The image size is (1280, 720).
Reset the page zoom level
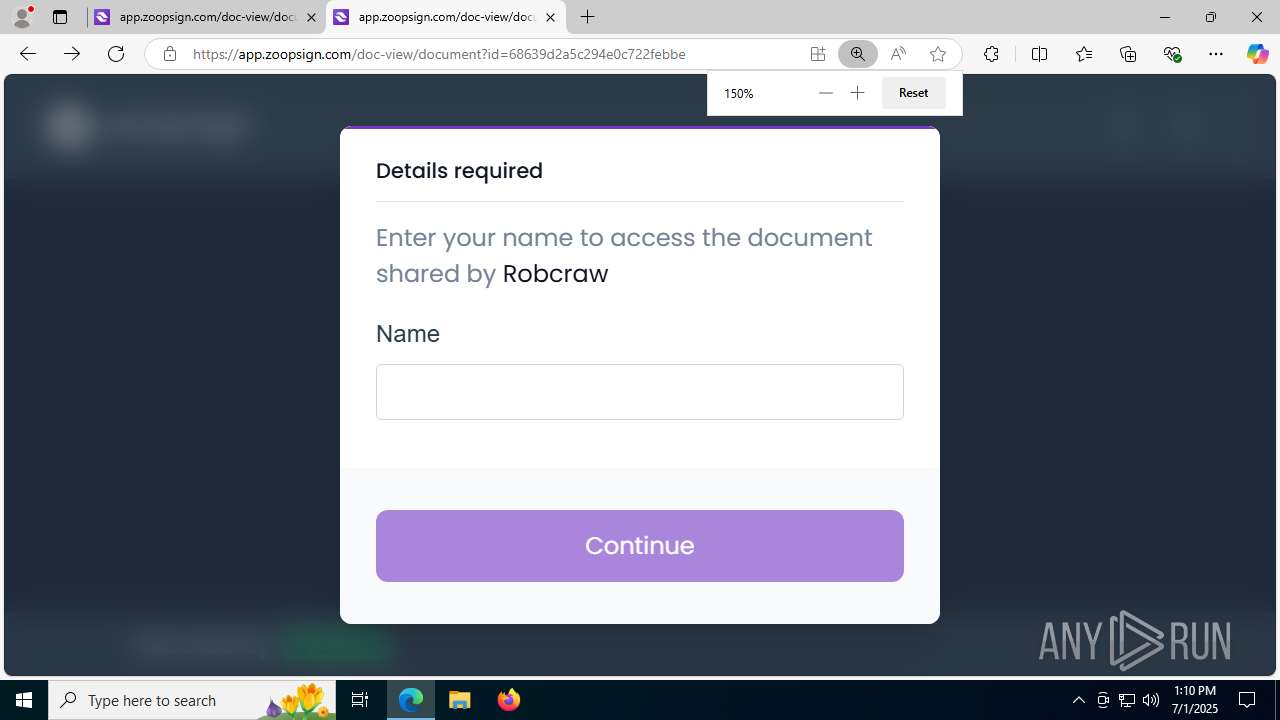(x=913, y=93)
